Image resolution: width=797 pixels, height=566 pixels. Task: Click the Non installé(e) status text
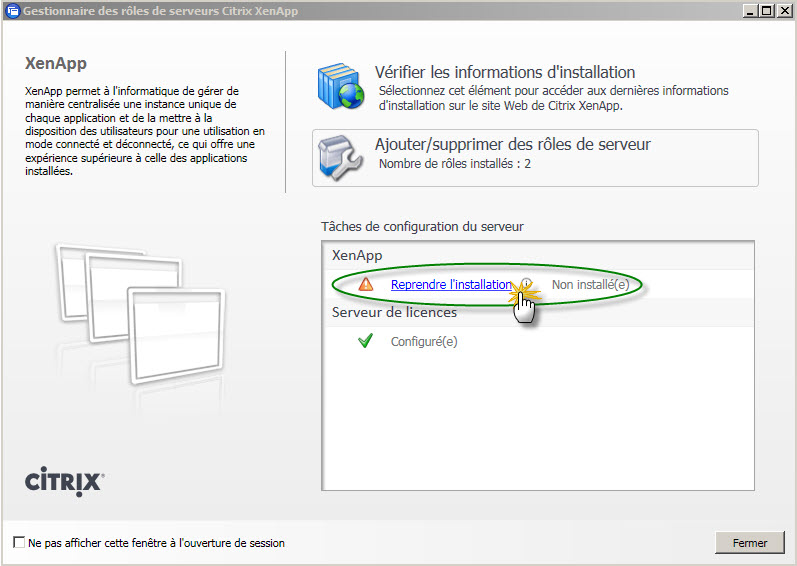591,285
